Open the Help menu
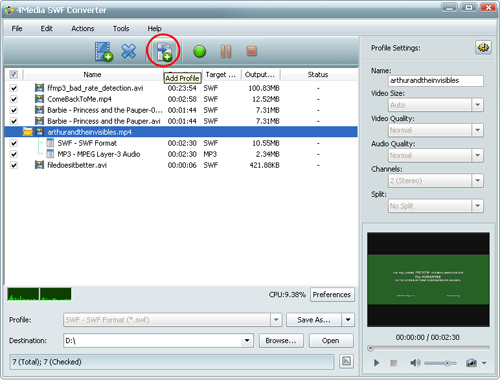The image size is (500, 380). [155, 29]
